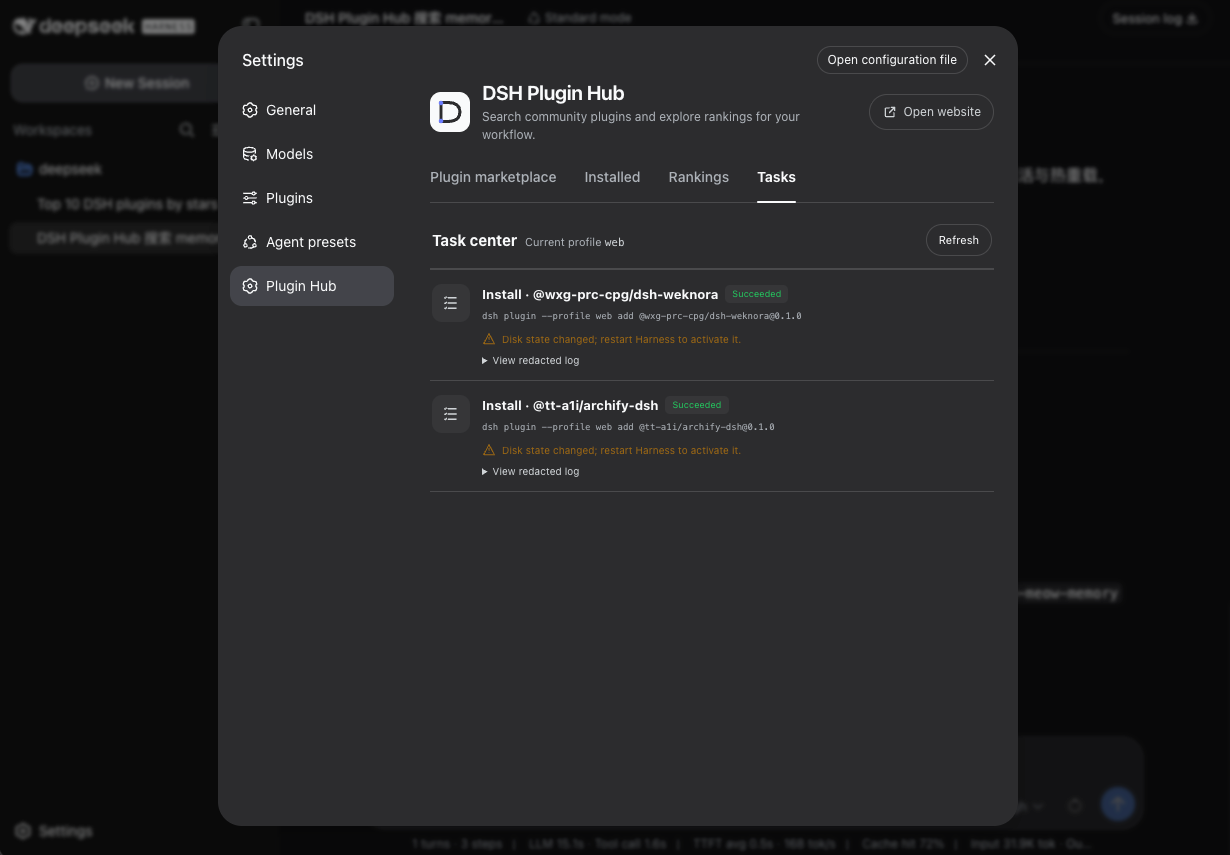Image resolution: width=1230 pixels, height=855 pixels.
Task: Expand redacted log for dsh-weknora install
Action: pos(531,360)
